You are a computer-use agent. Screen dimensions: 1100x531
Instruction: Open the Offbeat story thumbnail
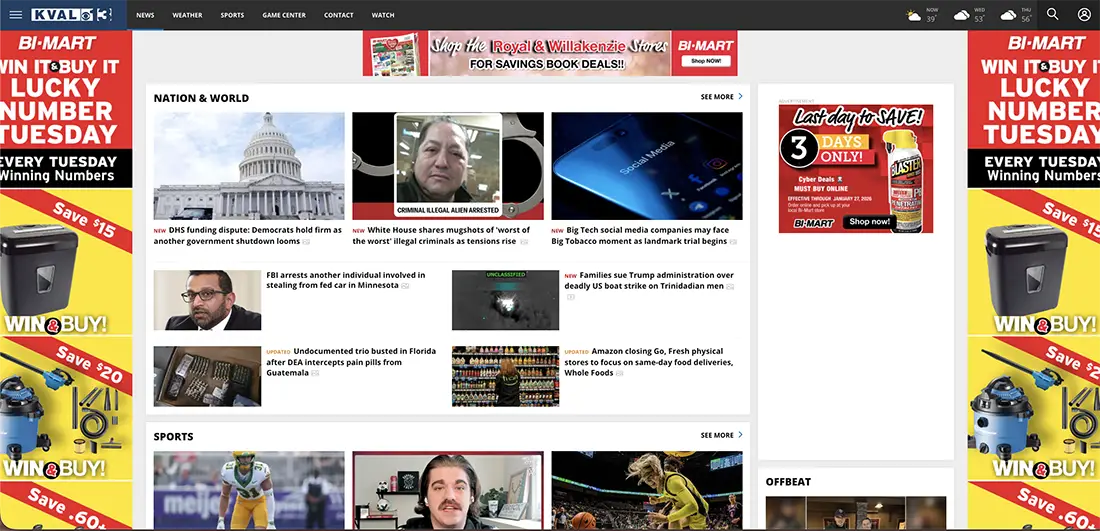tap(856, 513)
